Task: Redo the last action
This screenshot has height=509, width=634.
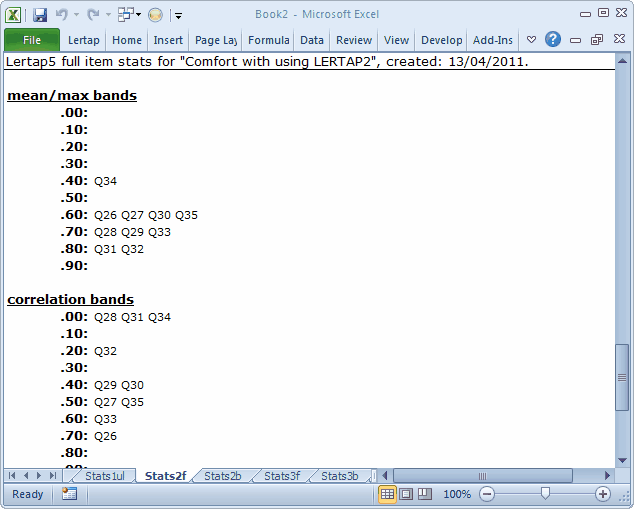Action: coord(93,15)
